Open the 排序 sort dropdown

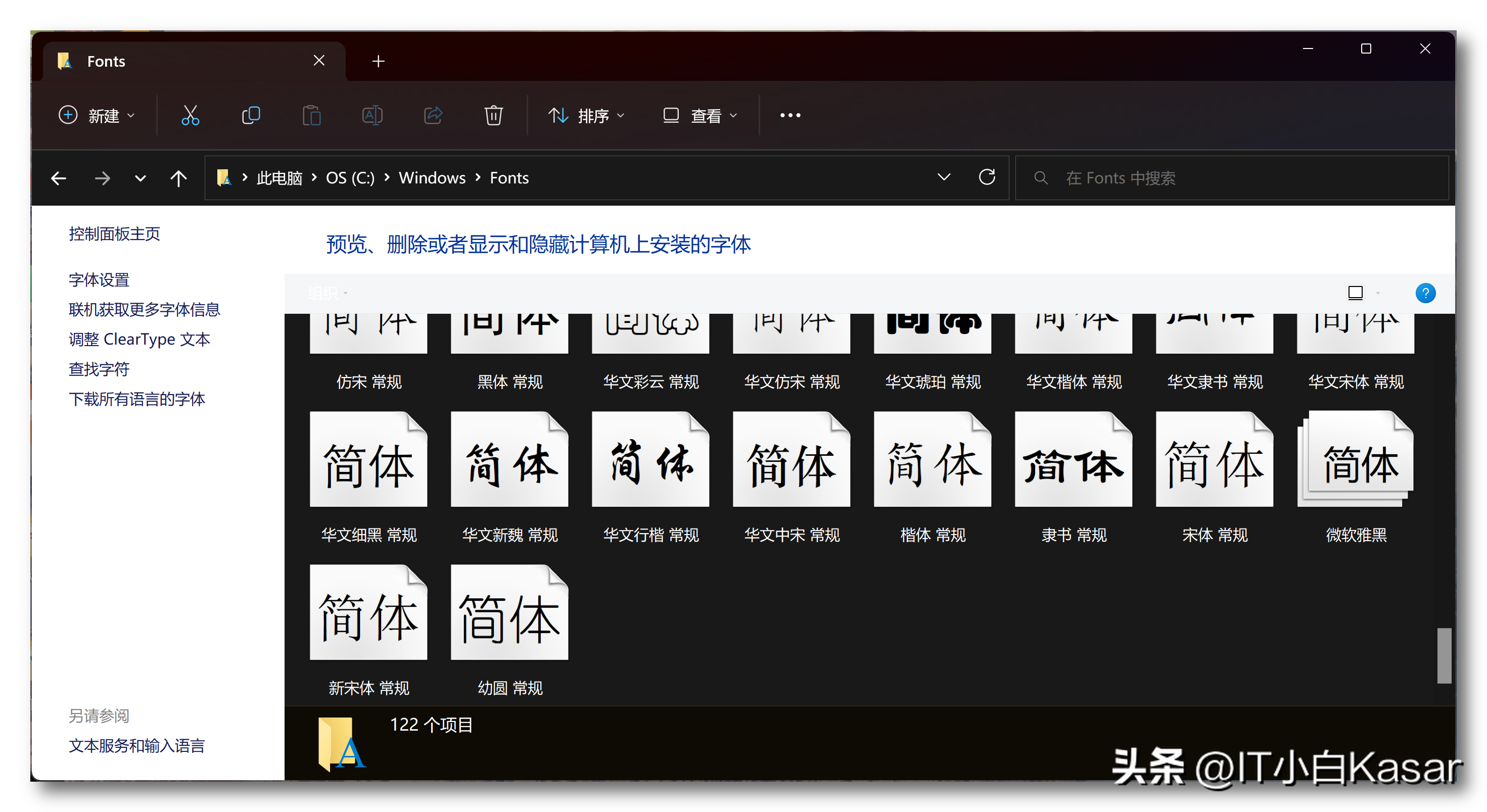pos(586,115)
